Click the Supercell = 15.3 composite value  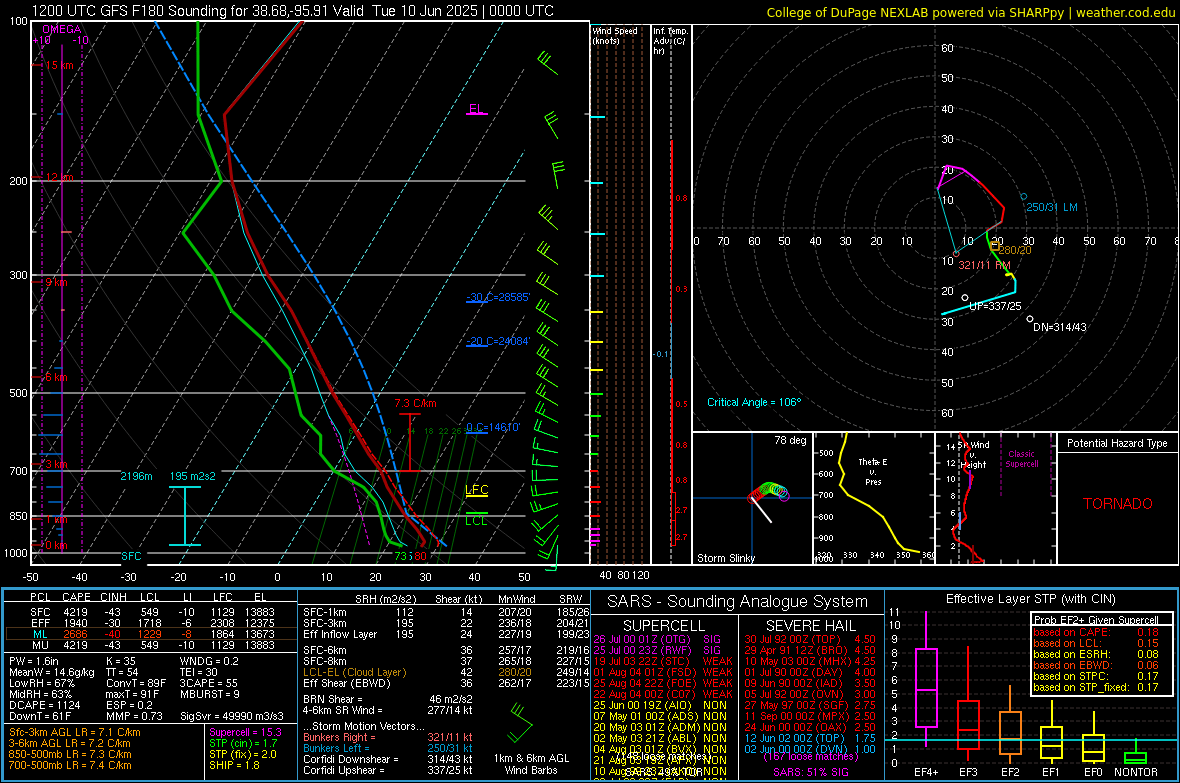tap(245, 732)
